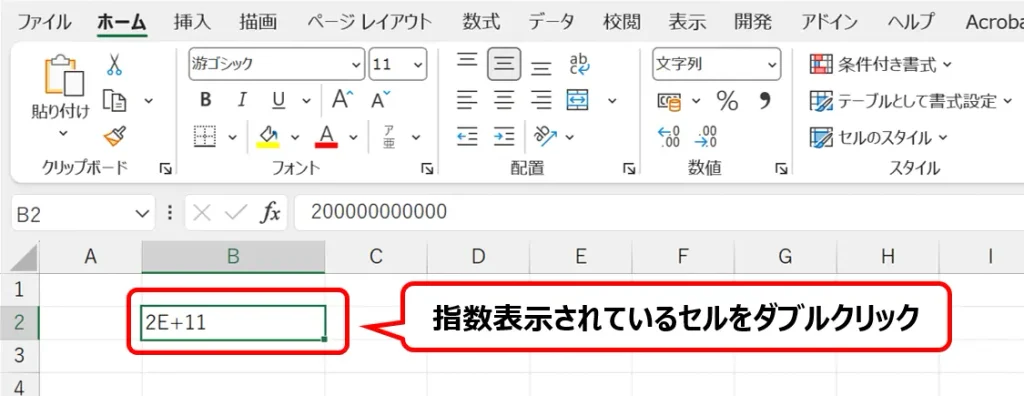Viewport: 1024px width, 396px height.
Task: Toggle wrap text icon
Action: pos(579,64)
